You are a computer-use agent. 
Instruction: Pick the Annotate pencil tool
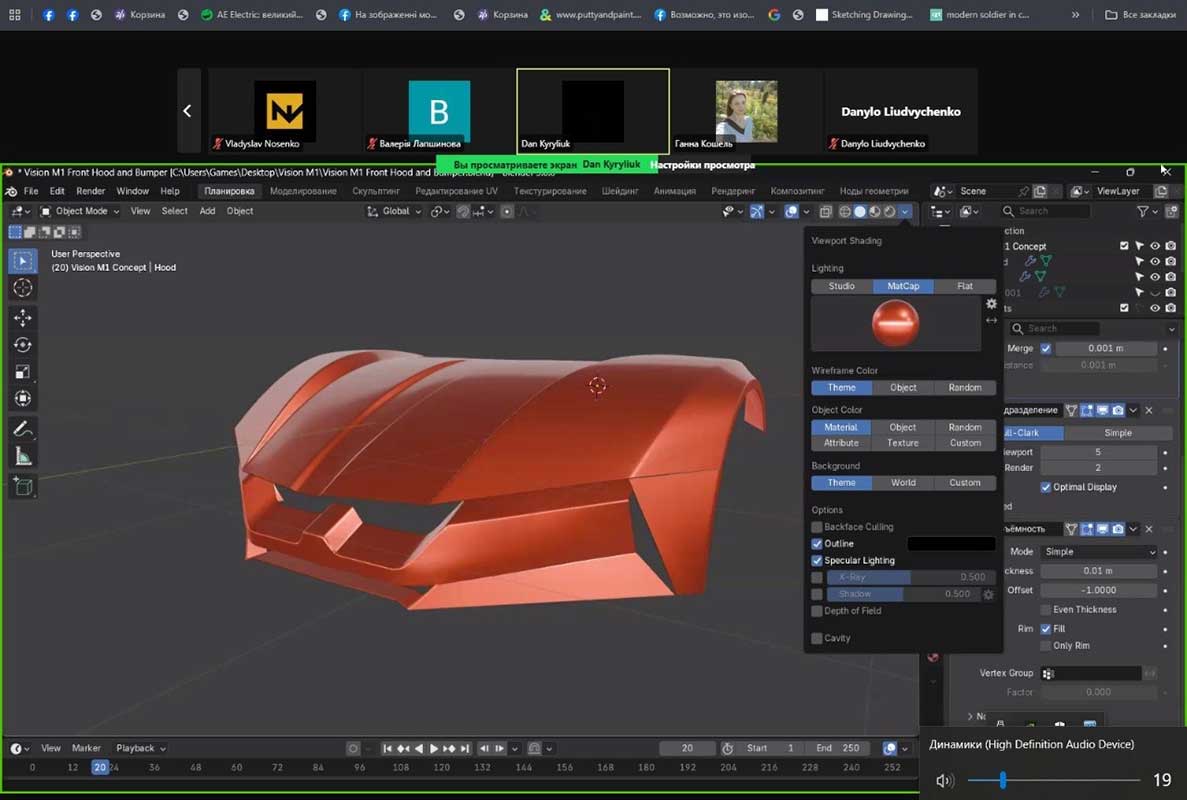(22, 429)
